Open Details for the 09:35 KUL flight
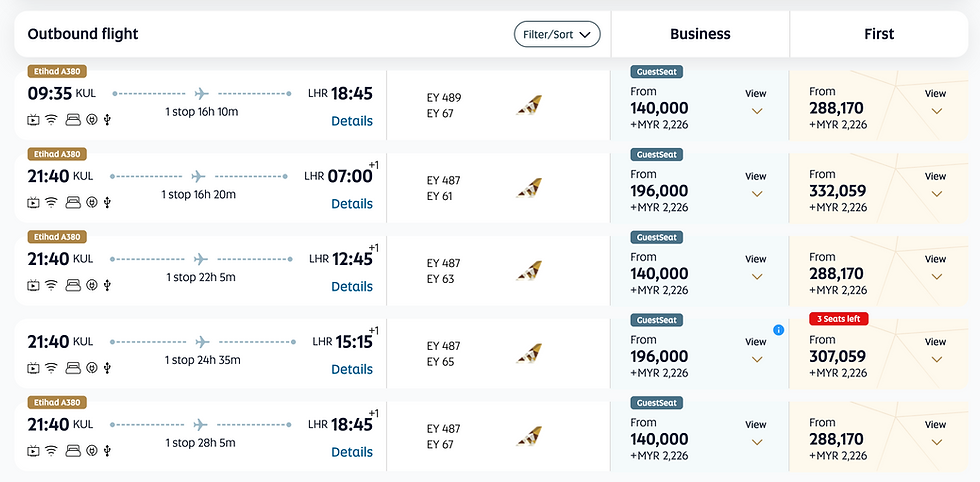Viewport: 980px width, 482px height. [352, 121]
